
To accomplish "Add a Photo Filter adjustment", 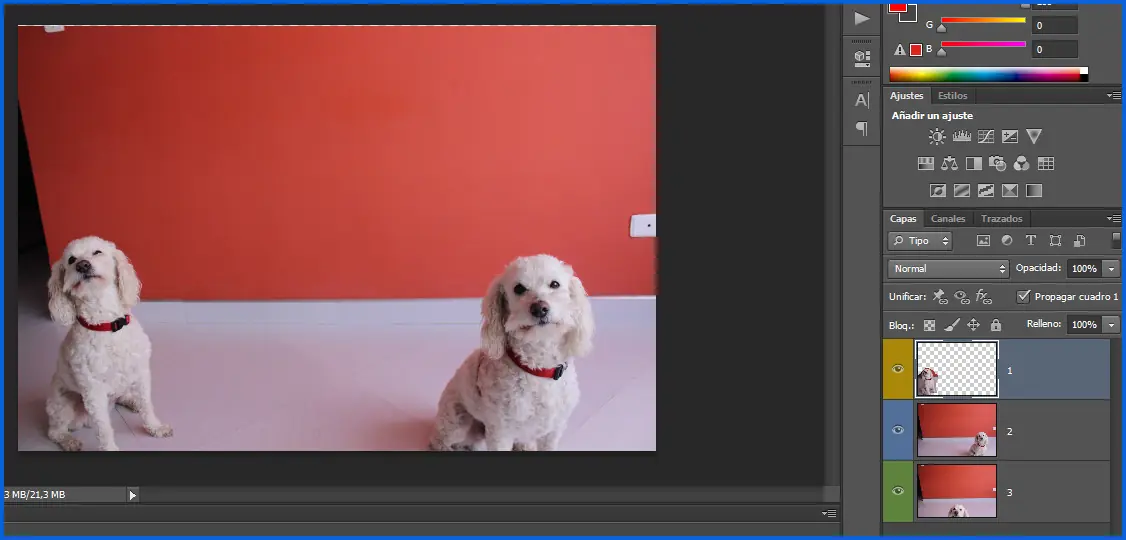I will pos(997,164).
